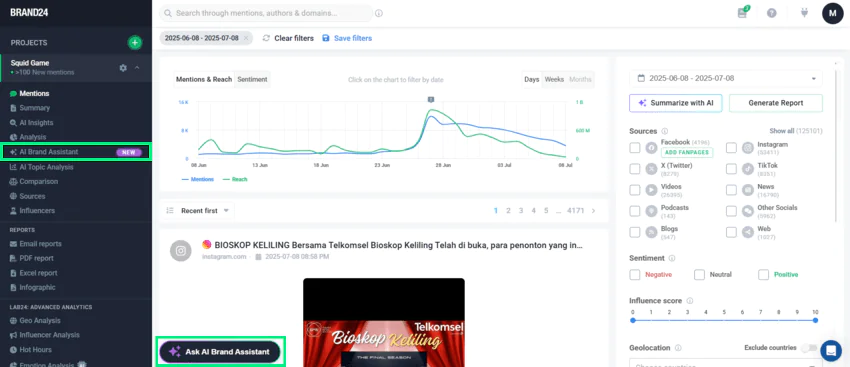Select the Weeks chart granularity
Screen dimensions: 850x367
554,79
